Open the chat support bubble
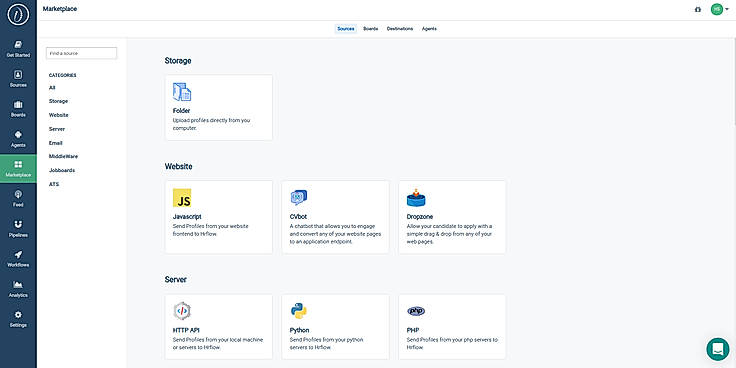 click(x=718, y=349)
